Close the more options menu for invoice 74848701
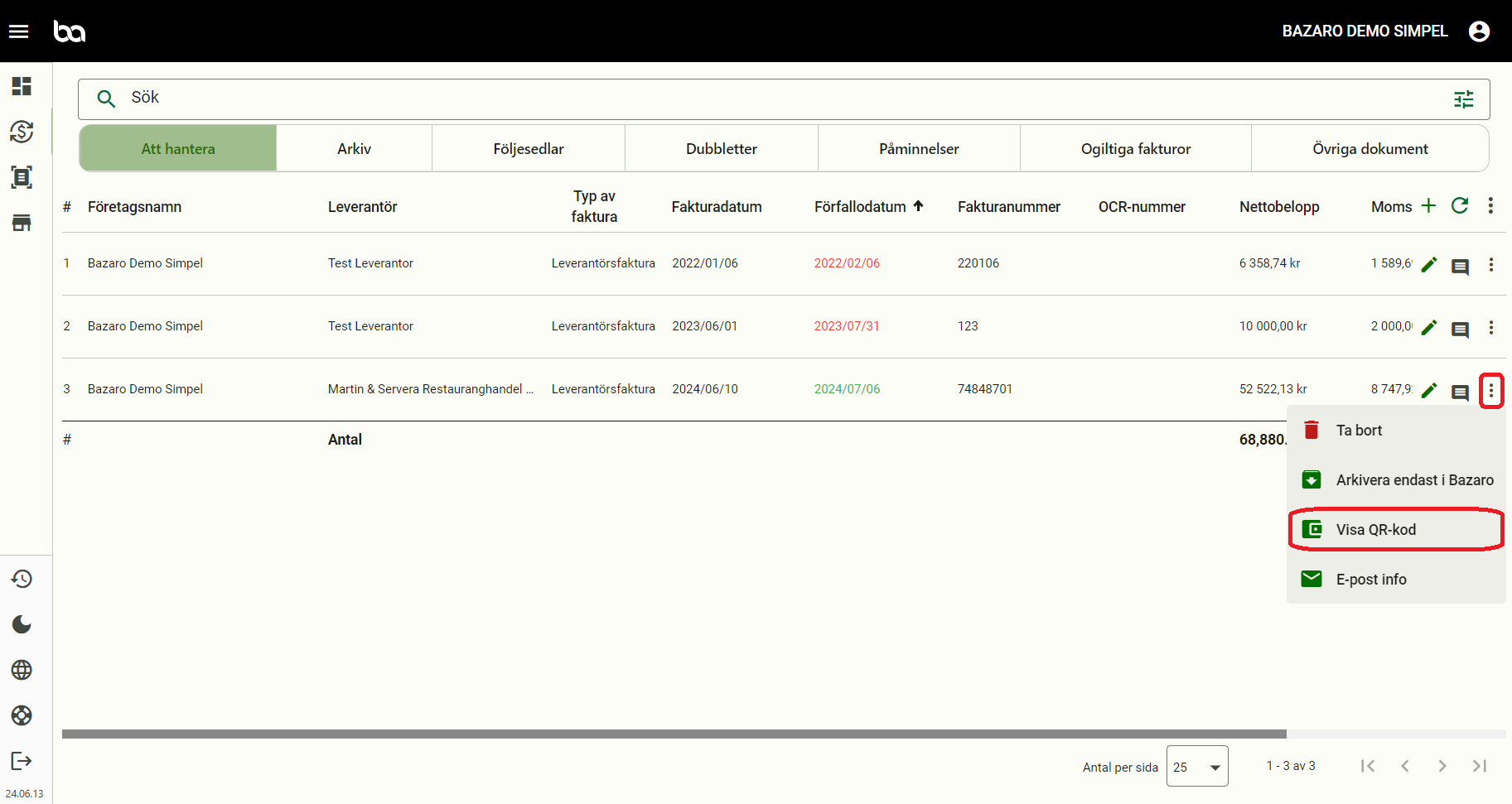This screenshot has width=1512, height=804. (x=1491, y=391)
